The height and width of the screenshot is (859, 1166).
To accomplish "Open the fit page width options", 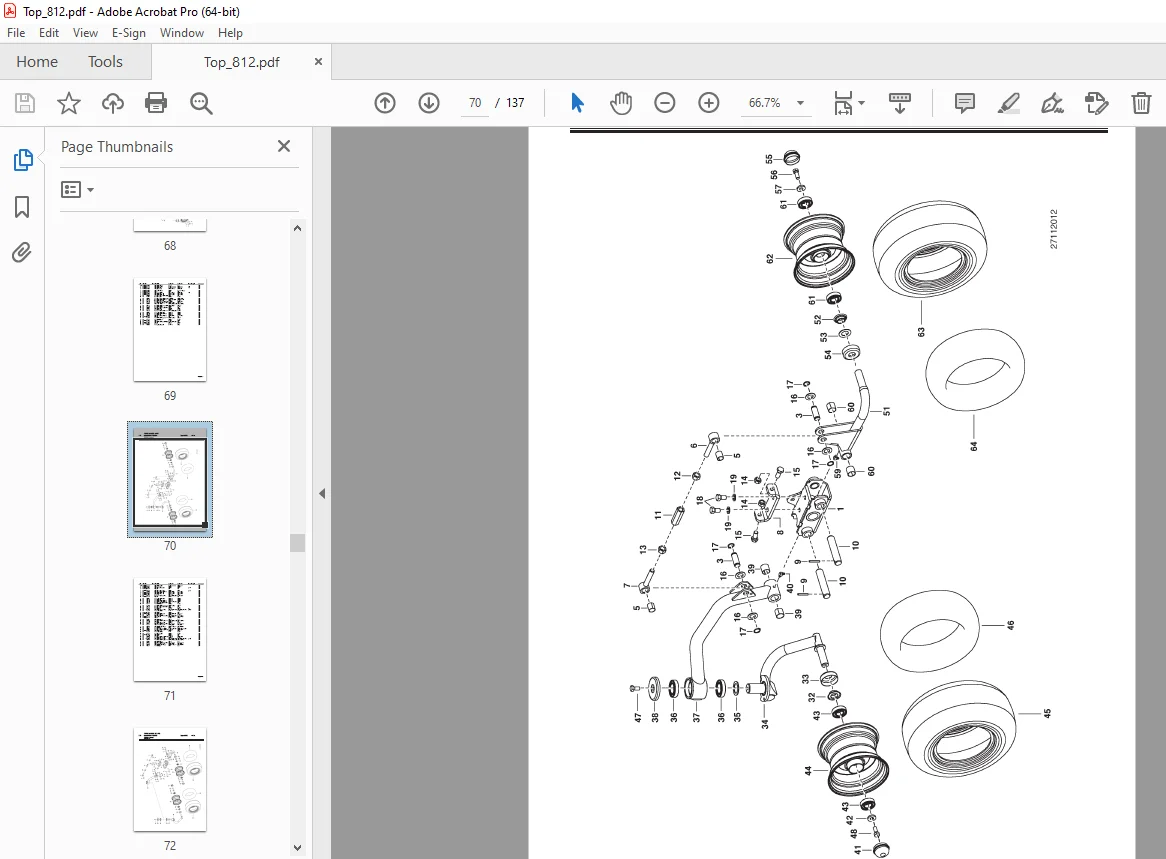I will click(x=843, y=103).
